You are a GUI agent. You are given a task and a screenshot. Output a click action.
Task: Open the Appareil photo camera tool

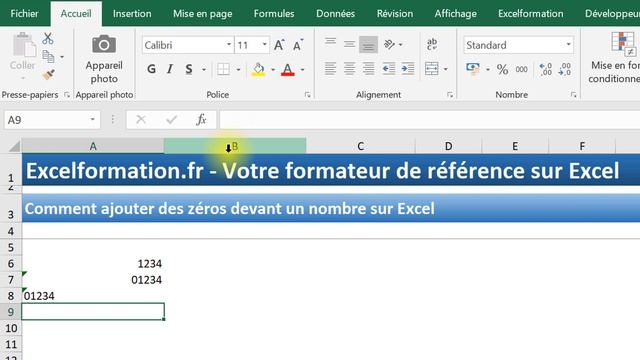coord(104,59)
